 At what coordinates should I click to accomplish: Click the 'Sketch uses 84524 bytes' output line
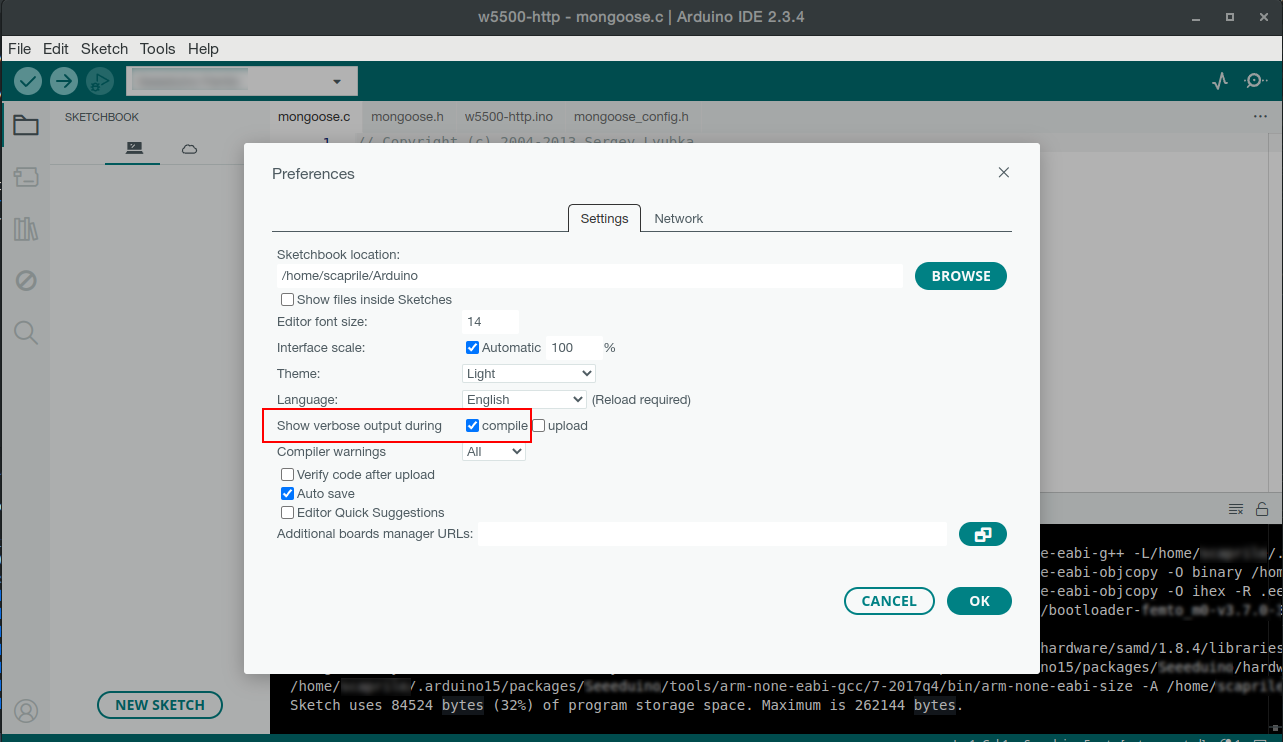(626, 705)
